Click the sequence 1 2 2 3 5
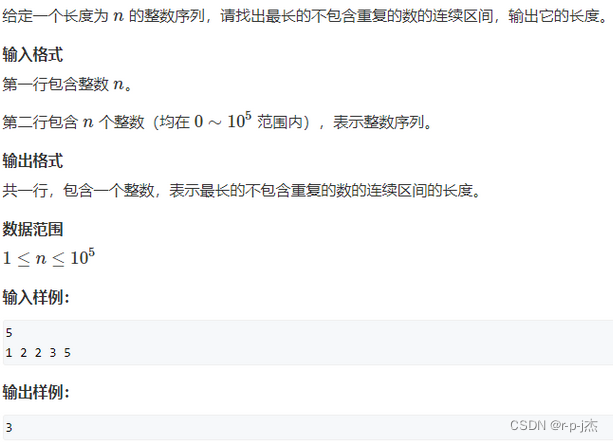The width and height of the screenshot is (613, 442). coord(38,353)
